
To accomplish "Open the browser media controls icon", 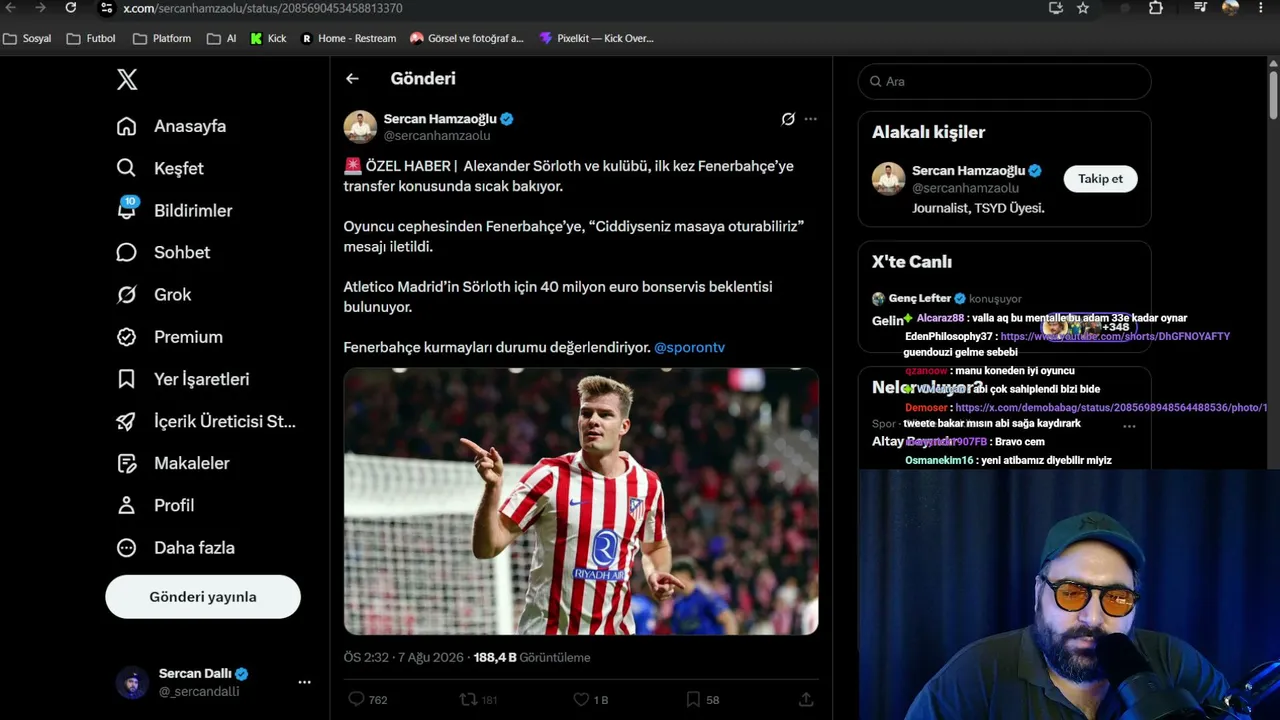I will (x=1200, y=8).
